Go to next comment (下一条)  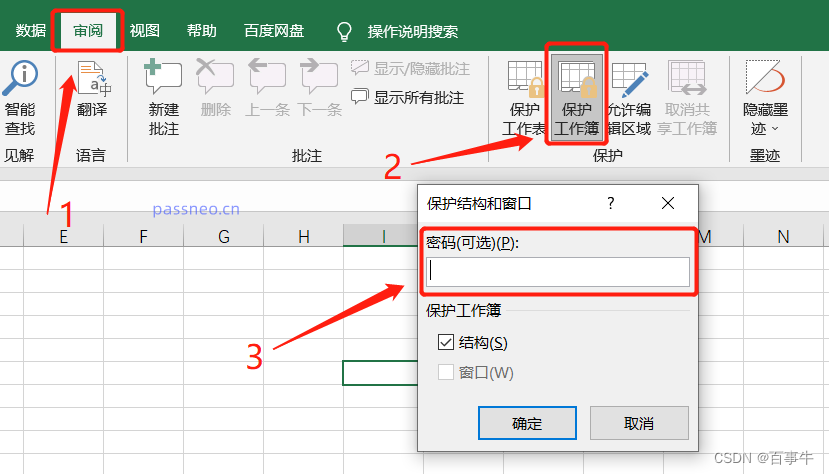click(319, 88)
